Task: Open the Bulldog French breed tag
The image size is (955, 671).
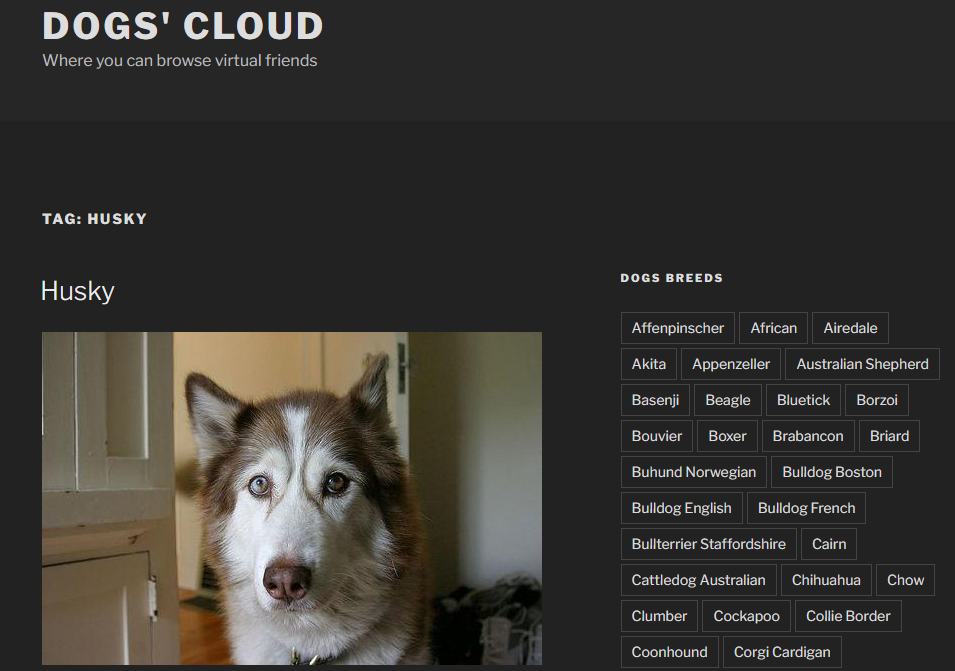Action: [x=806, y=507]
